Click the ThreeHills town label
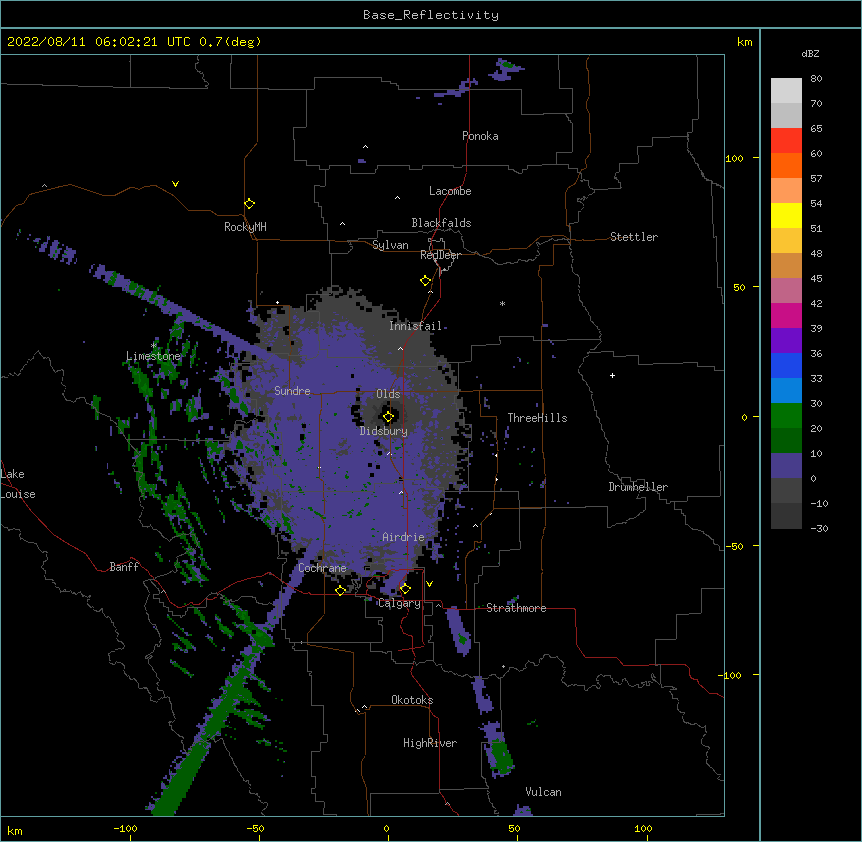862x842 pixels. [x=538, y=418]
